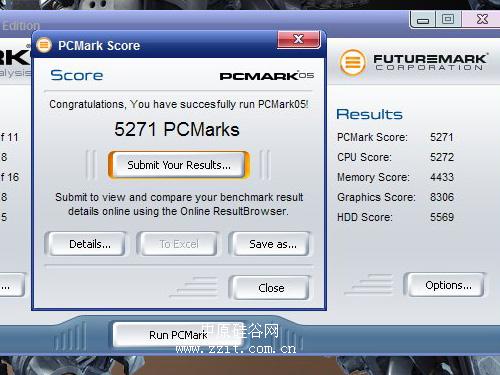This screenshot has height=375, width=500.
Task: Start the benchmark with Run PCMark
Action: point(177,335)
